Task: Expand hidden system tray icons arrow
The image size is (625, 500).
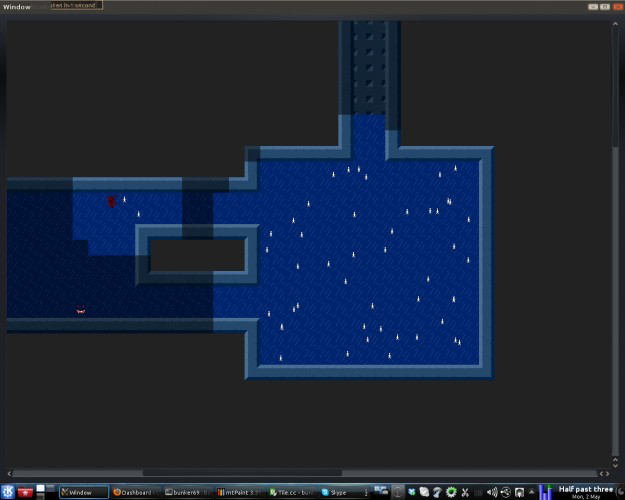Action: pos(531,492)
